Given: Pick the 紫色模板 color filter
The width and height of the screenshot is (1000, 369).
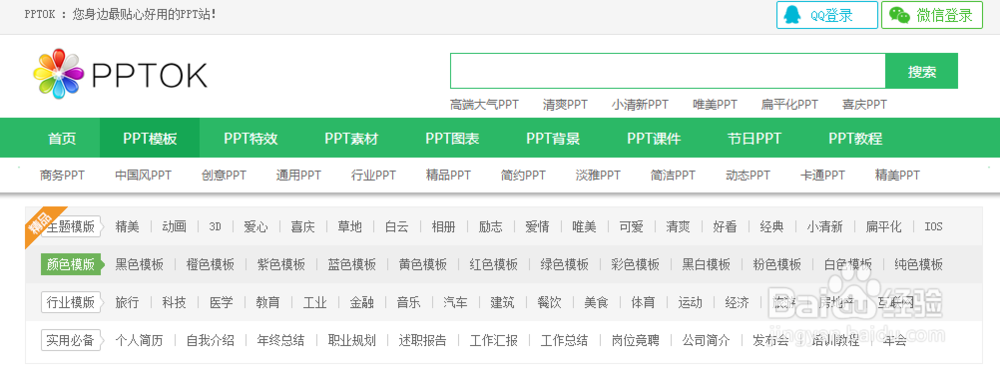Looking at the screenshot, I should point(281,264).
